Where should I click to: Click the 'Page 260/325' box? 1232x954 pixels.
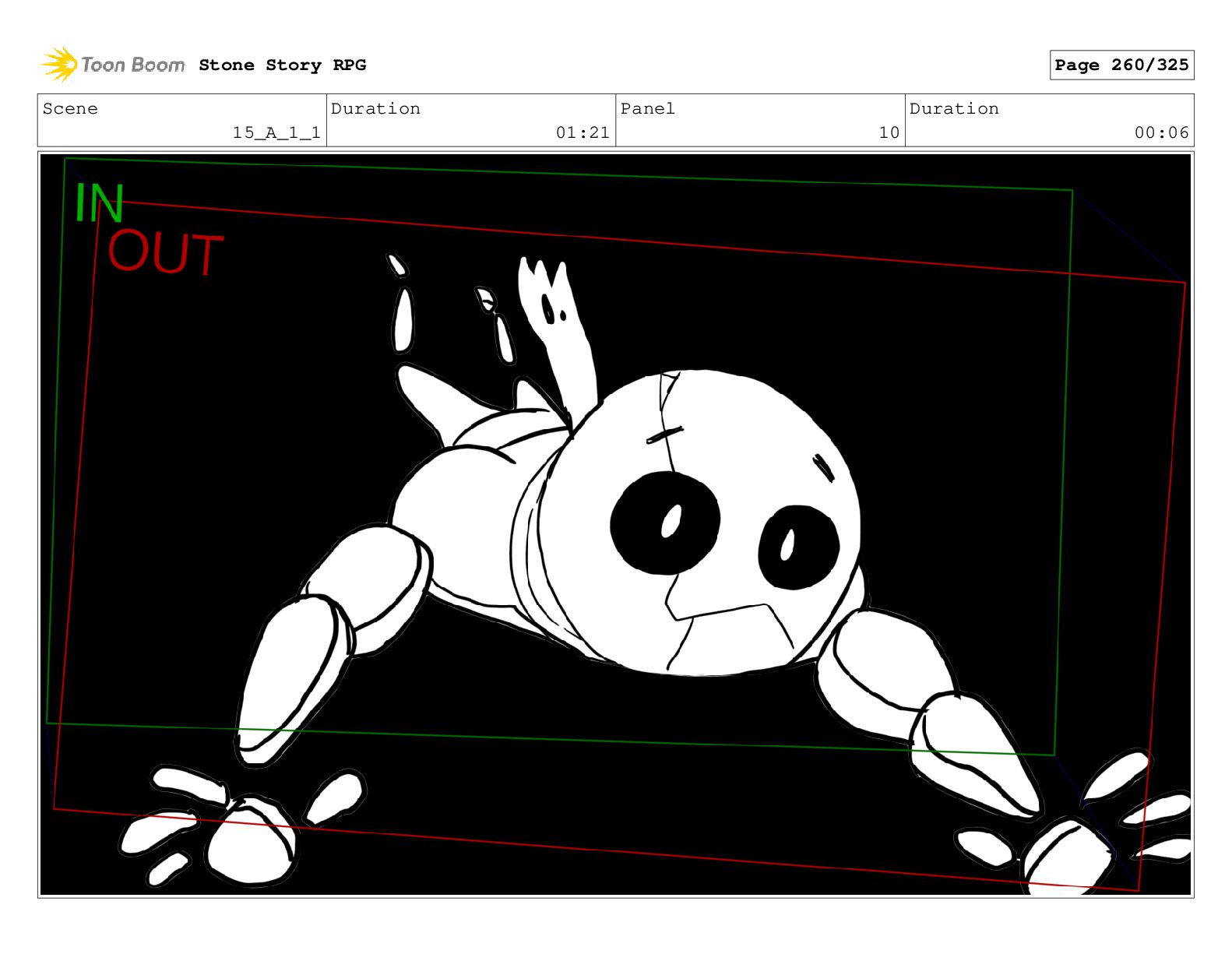(x=1121, y=65)
